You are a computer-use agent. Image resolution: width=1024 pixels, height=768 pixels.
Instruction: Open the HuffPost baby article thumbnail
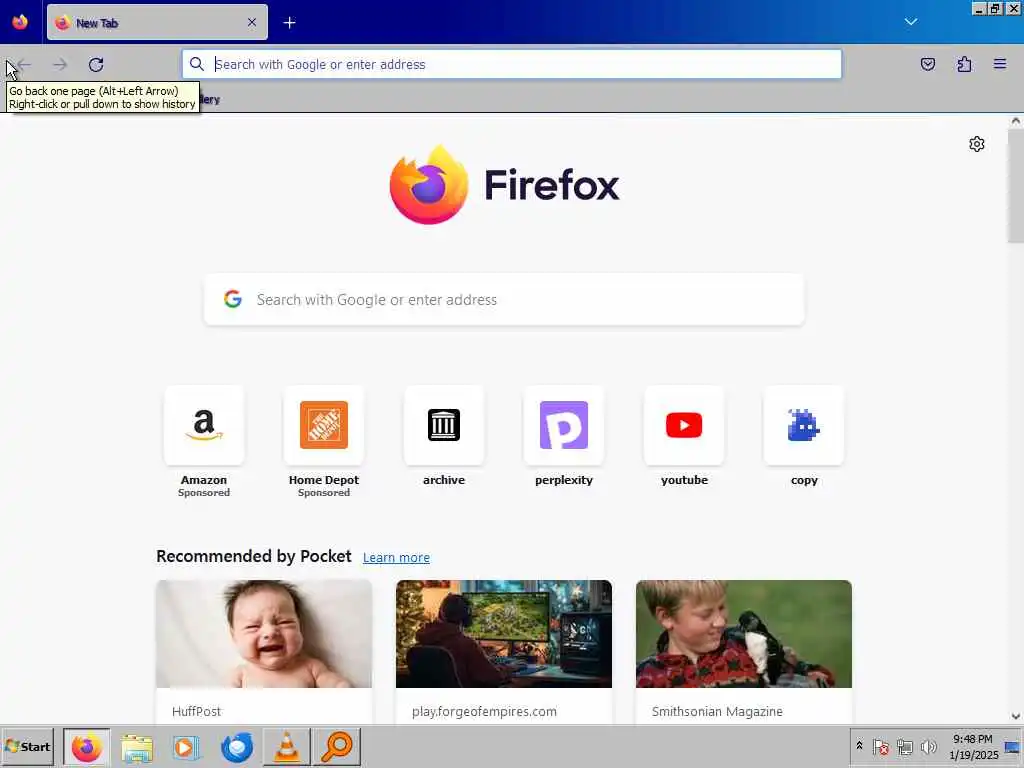coord(264,633)
